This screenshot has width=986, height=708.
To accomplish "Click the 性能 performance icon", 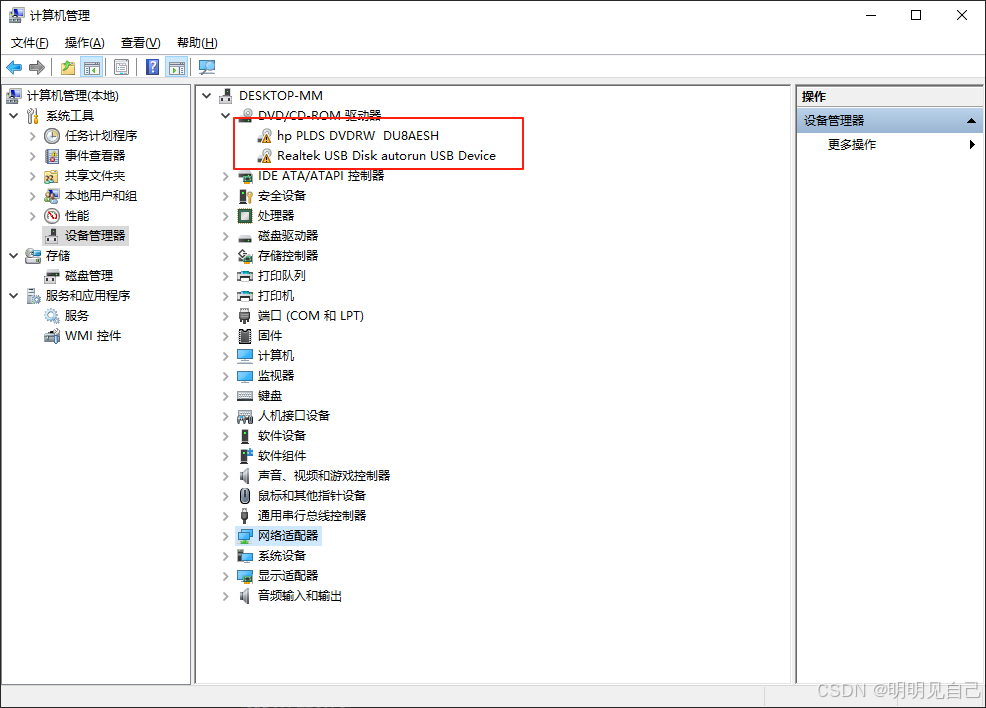I will (52, 216).
